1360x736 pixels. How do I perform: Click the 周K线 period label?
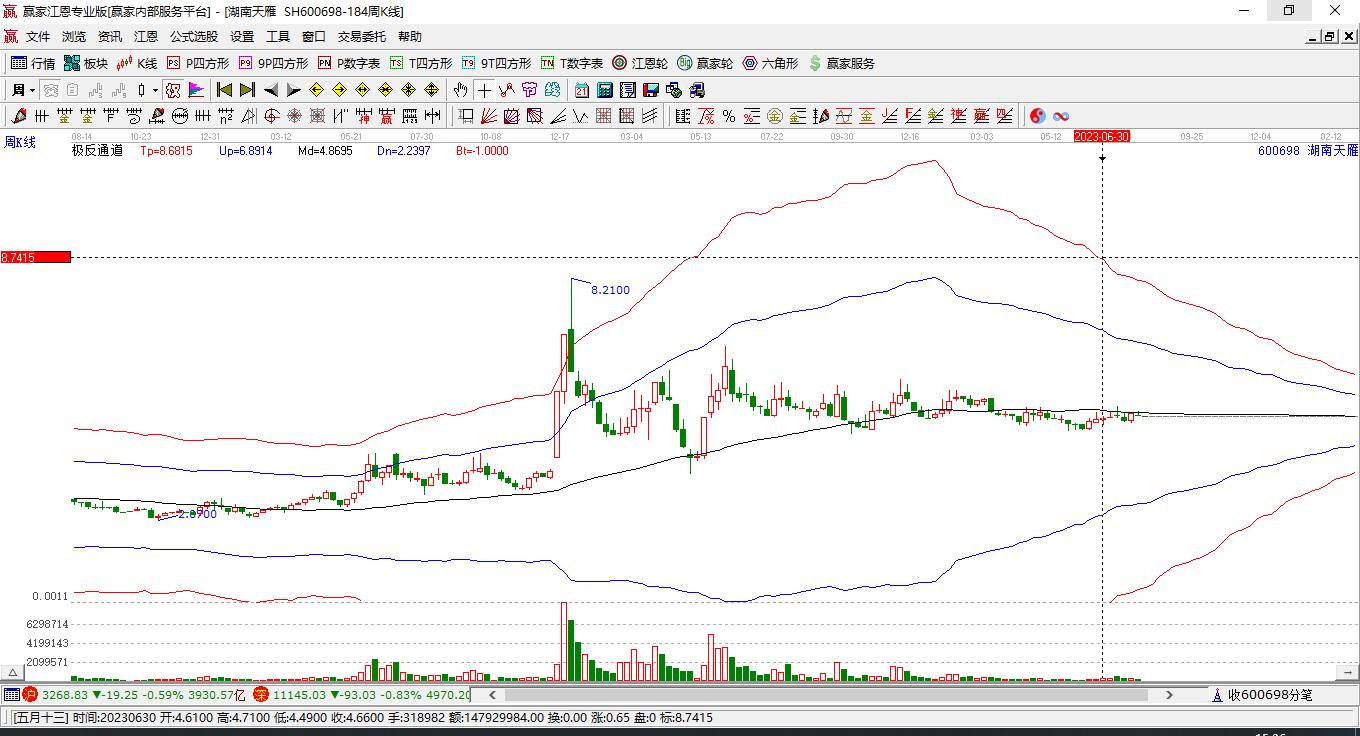pos(20,142)
